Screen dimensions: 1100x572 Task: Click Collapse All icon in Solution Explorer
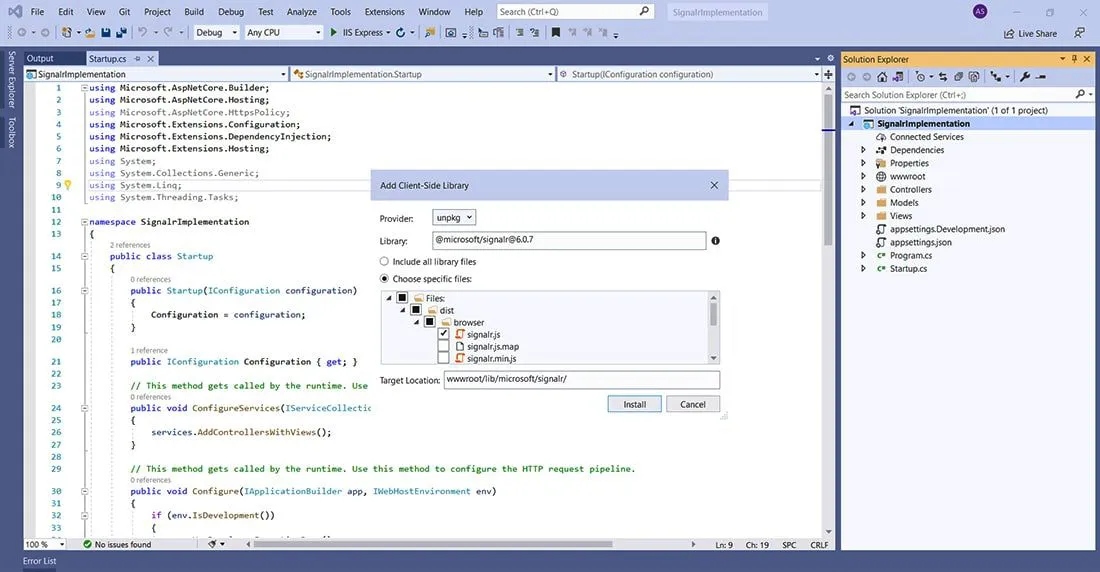click(958, 77)
